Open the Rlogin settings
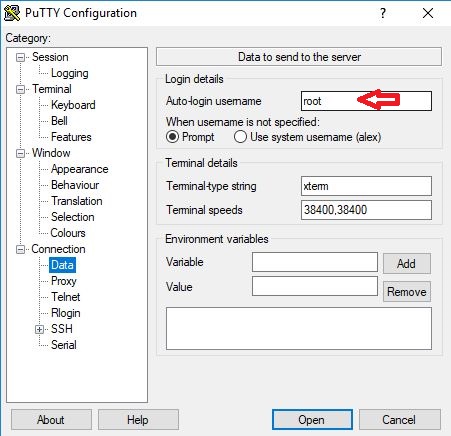 click(66, 313)
